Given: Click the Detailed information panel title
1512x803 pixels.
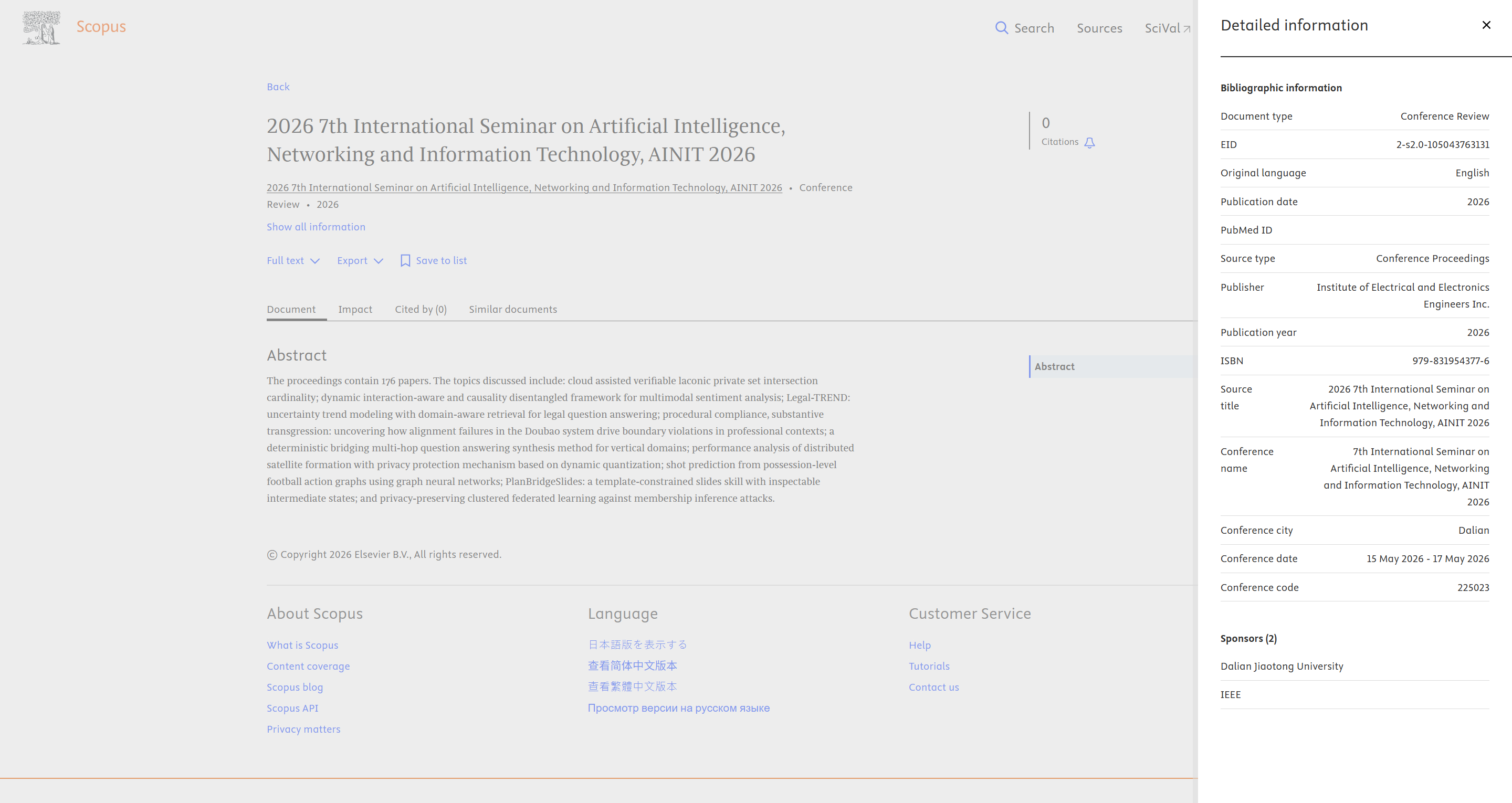Looking at the screenshot, I should (1294, 25).
